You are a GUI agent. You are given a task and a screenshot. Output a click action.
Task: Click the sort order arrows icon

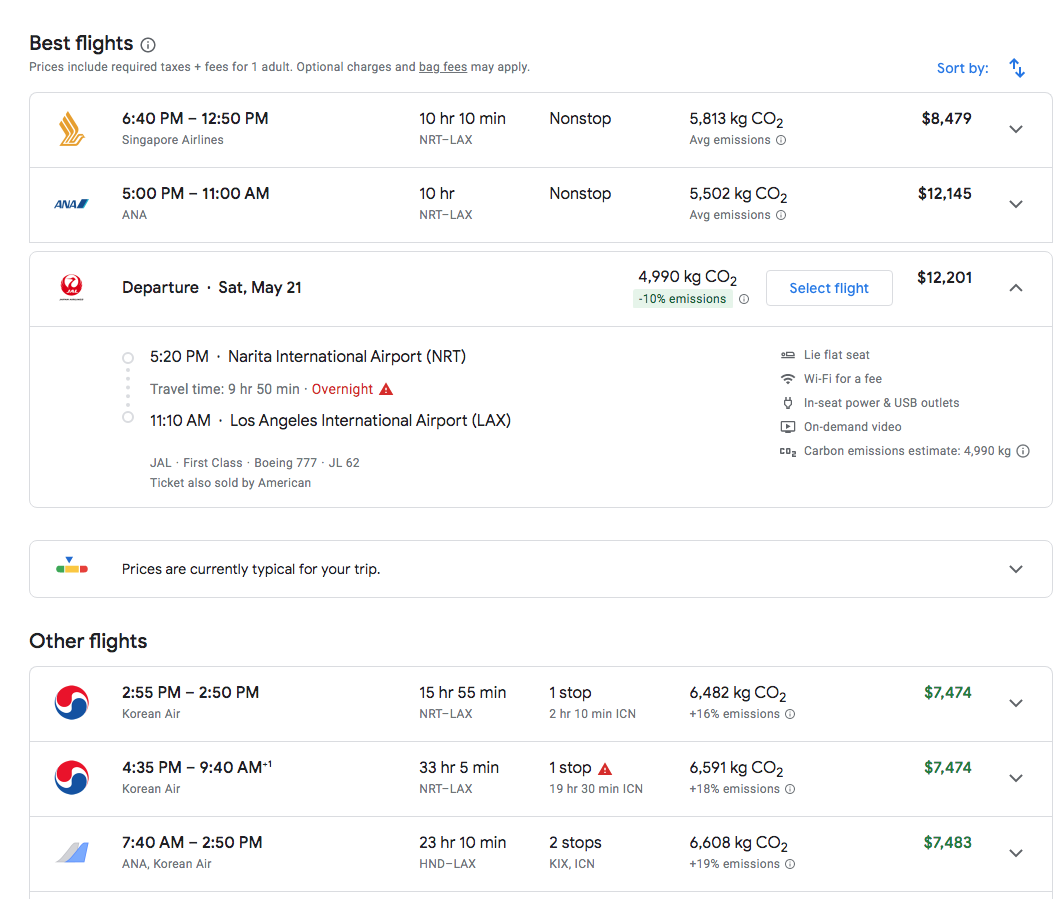pos(1017,68)
